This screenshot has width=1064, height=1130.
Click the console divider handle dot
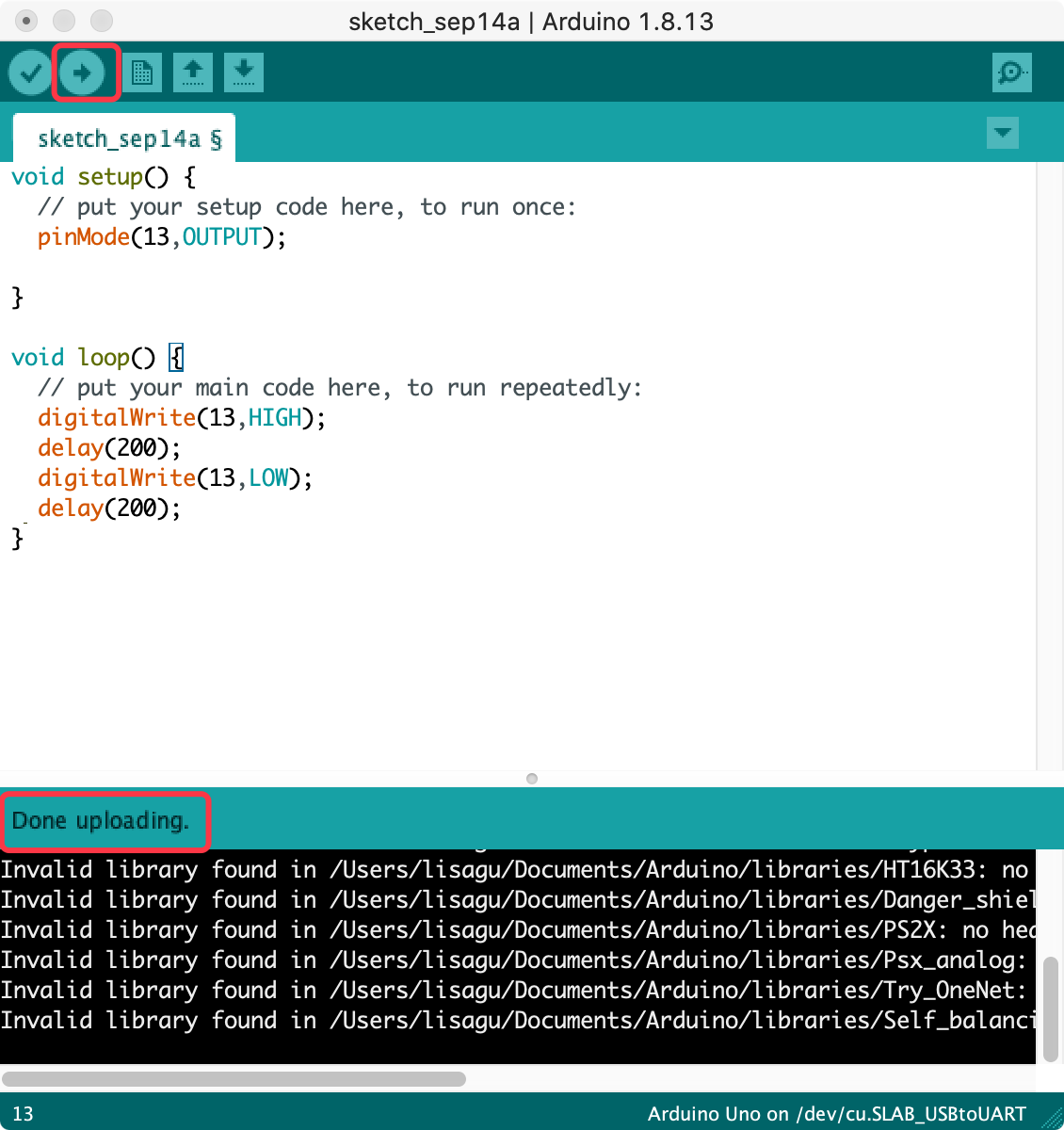click(x=532, y=779)
